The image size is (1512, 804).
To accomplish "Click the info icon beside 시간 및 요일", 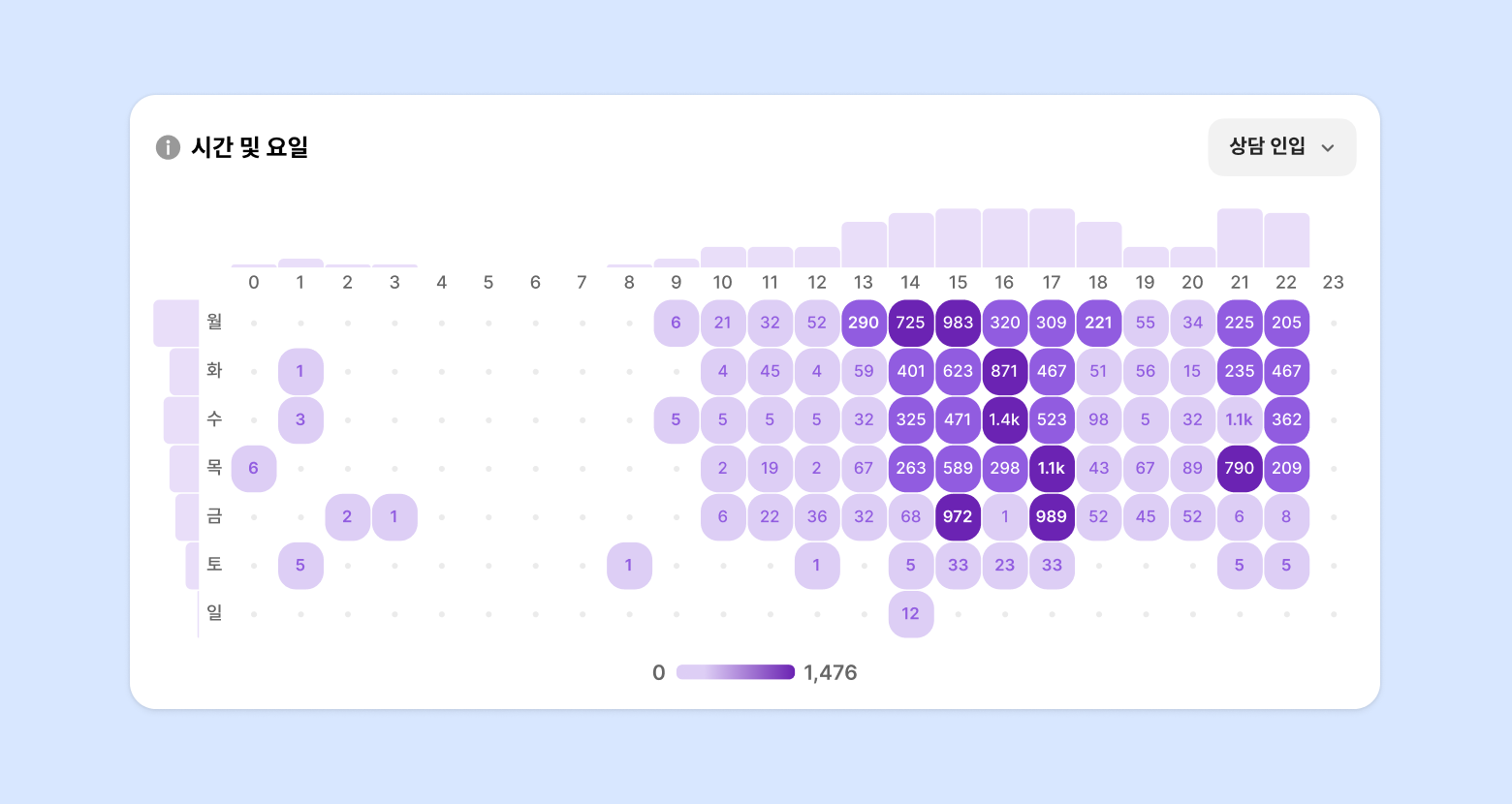I will tap(168, 147).
